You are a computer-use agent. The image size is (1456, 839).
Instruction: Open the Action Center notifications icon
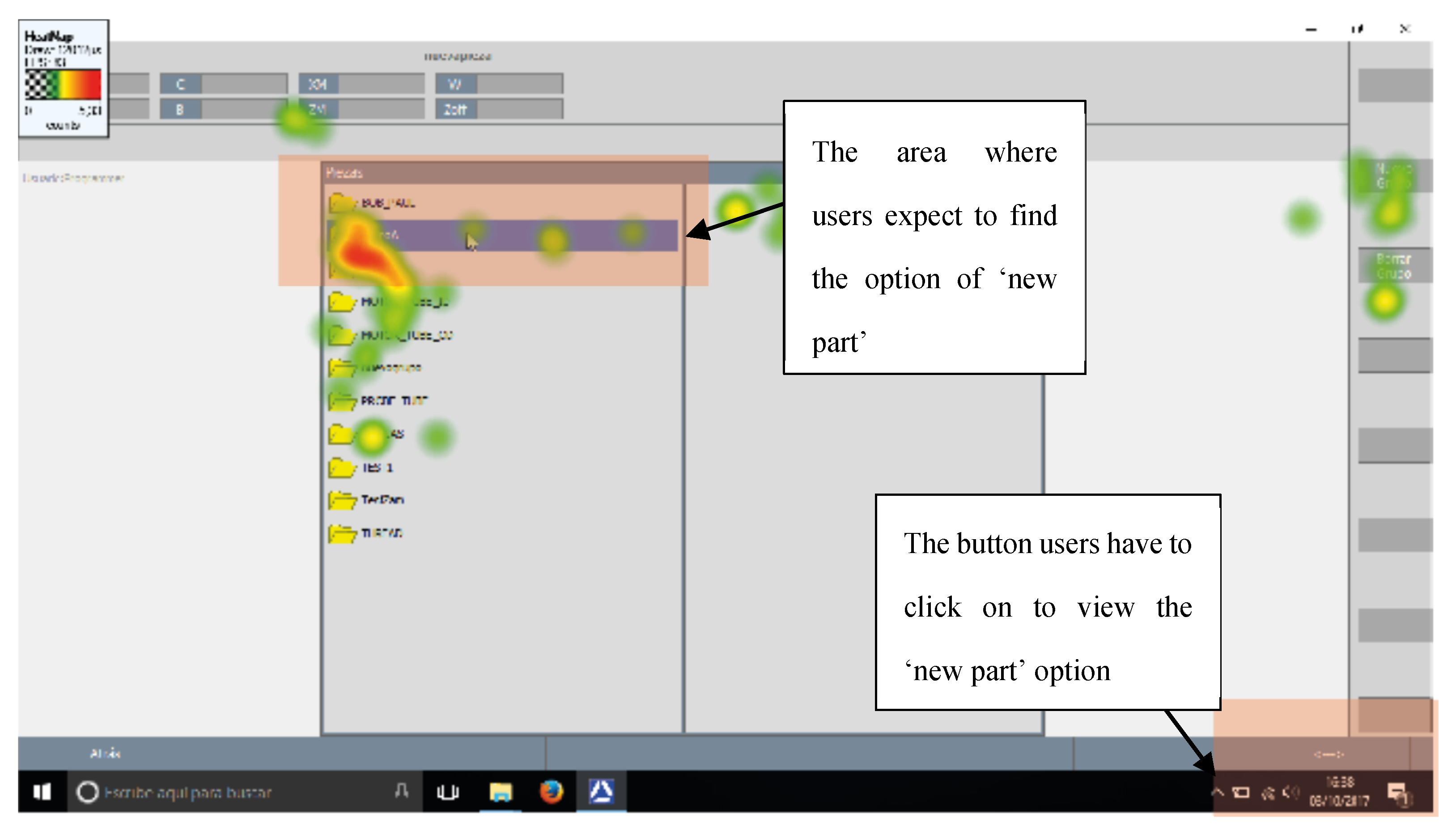coord(1397,793)
